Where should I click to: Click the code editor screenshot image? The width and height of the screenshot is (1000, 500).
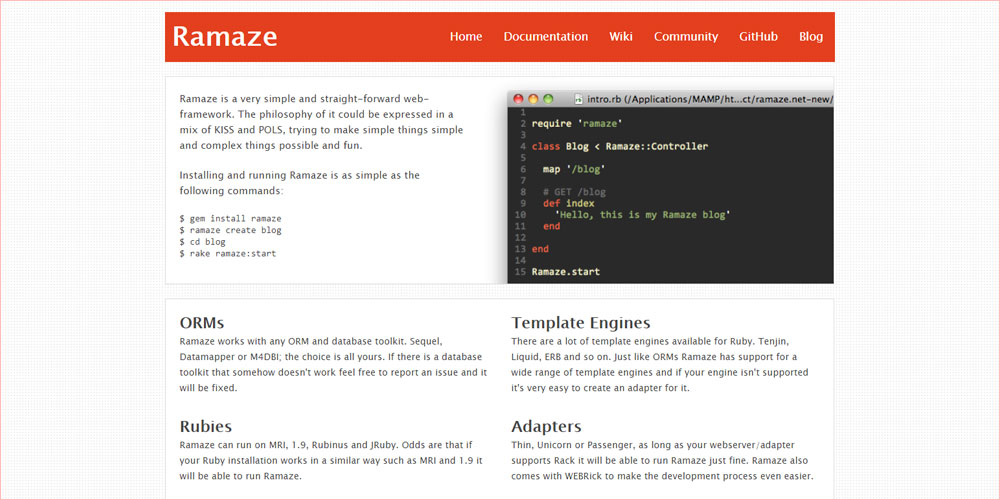[670, 187]
